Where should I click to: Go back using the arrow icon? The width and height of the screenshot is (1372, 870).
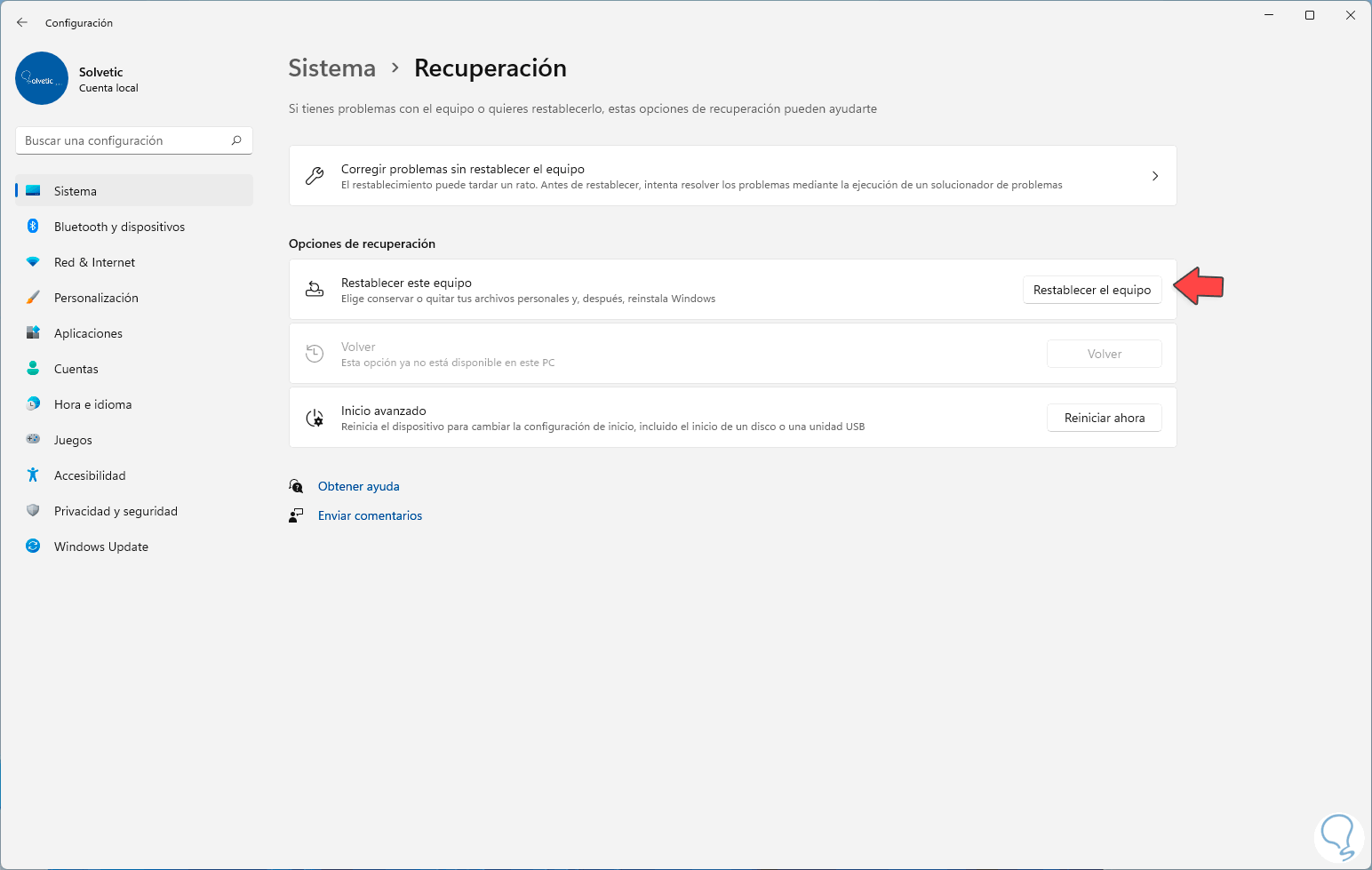[22, 22]
